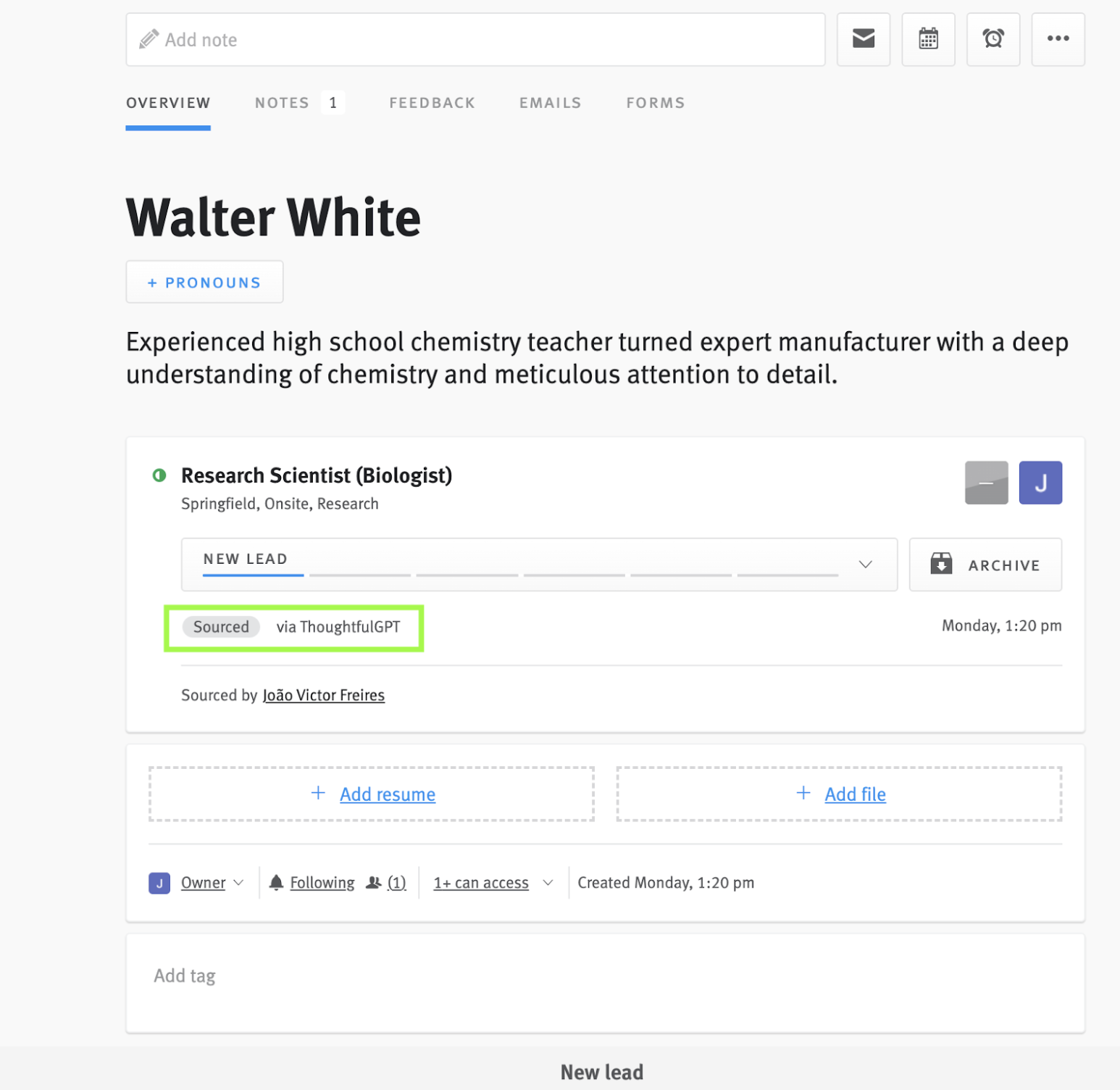Expand the New Lead stage dropdown chevron
Viewport: 1120px width, 1090px height.
click(865, 565)
